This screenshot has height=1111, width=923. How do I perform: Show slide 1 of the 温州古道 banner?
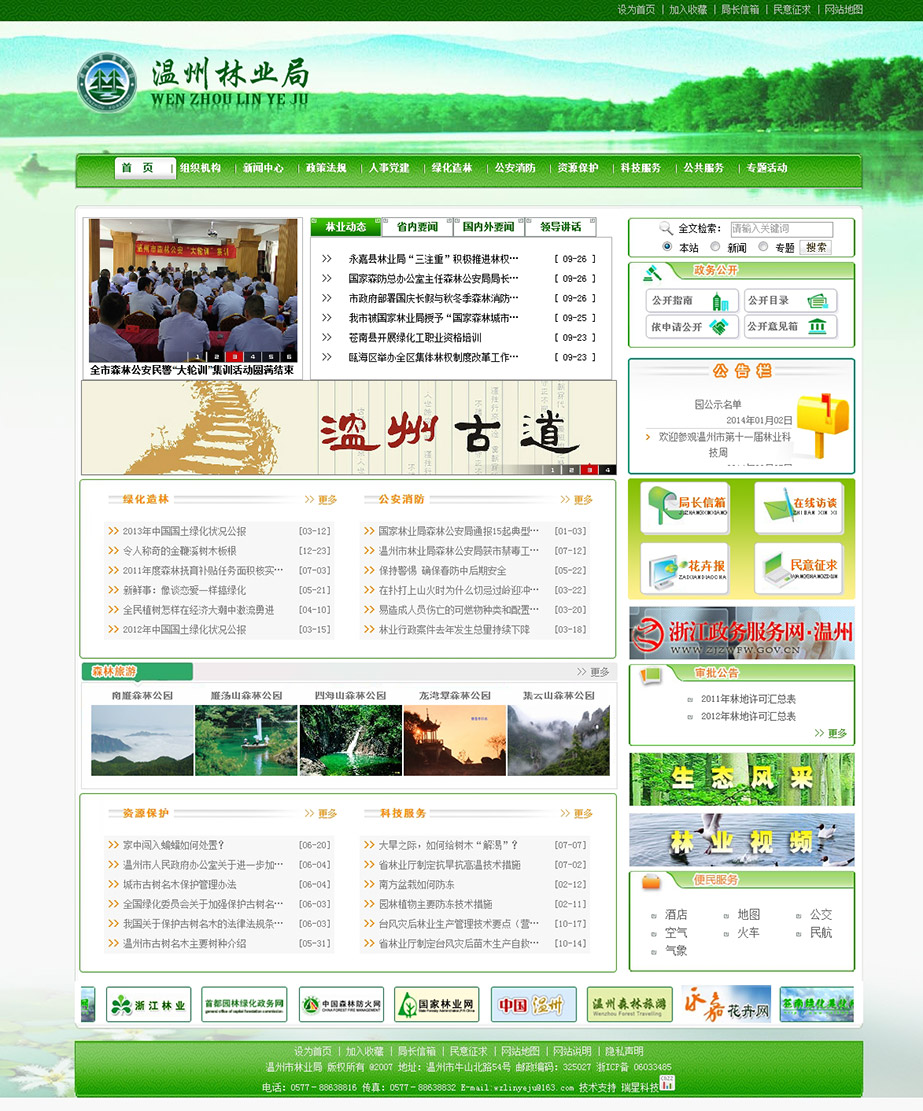pos(553,470)
